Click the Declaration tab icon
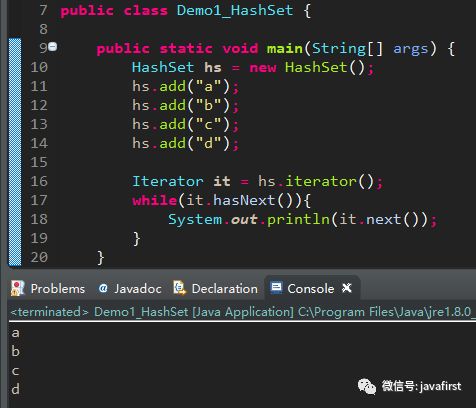This screenshot has width=476, height=408. (179, 288)
